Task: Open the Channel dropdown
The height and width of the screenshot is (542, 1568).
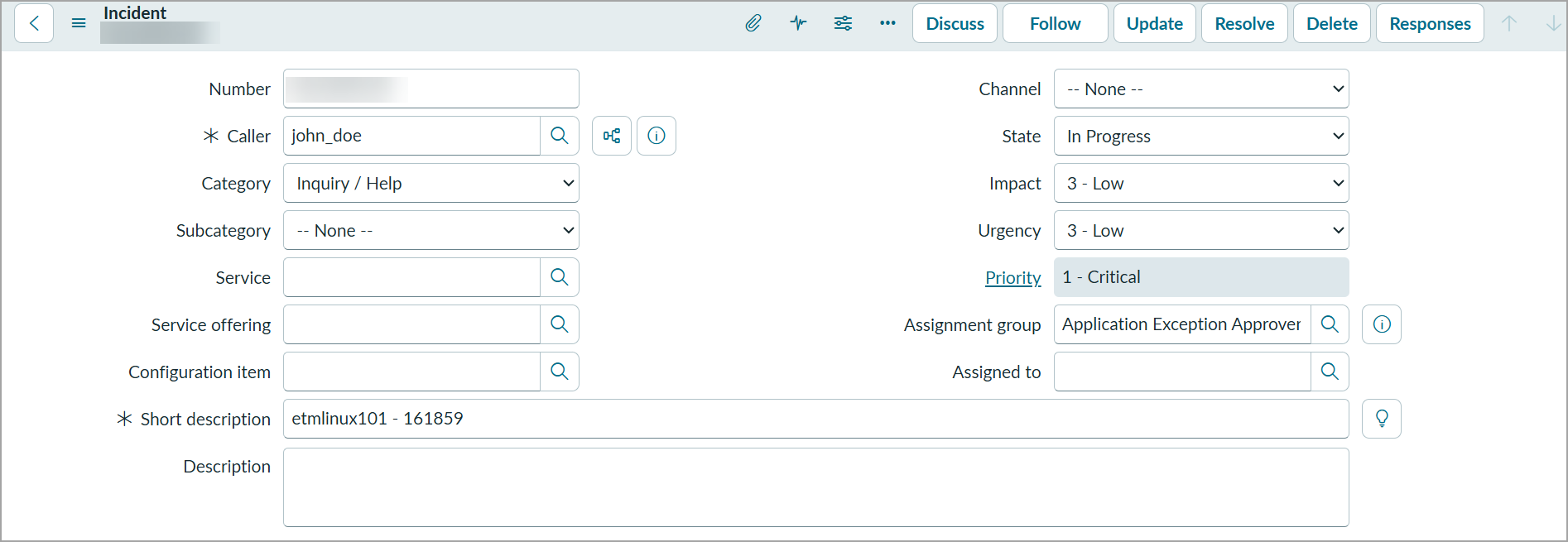Action: pos(1201,89)
